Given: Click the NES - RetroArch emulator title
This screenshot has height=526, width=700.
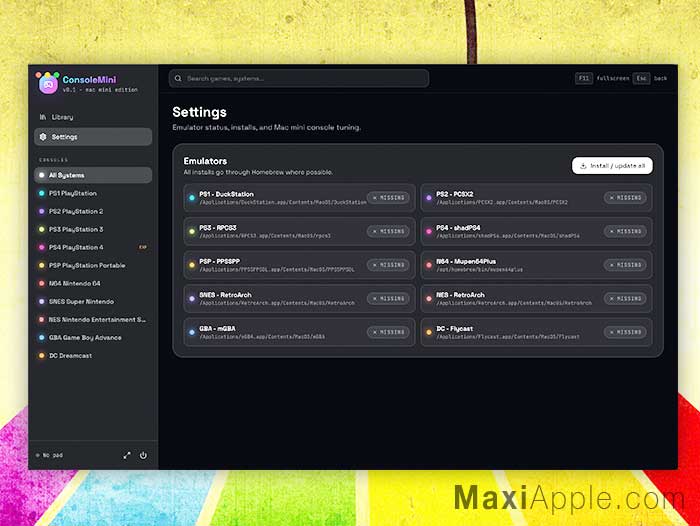Looking at the screenshot, I should point(460,295).
